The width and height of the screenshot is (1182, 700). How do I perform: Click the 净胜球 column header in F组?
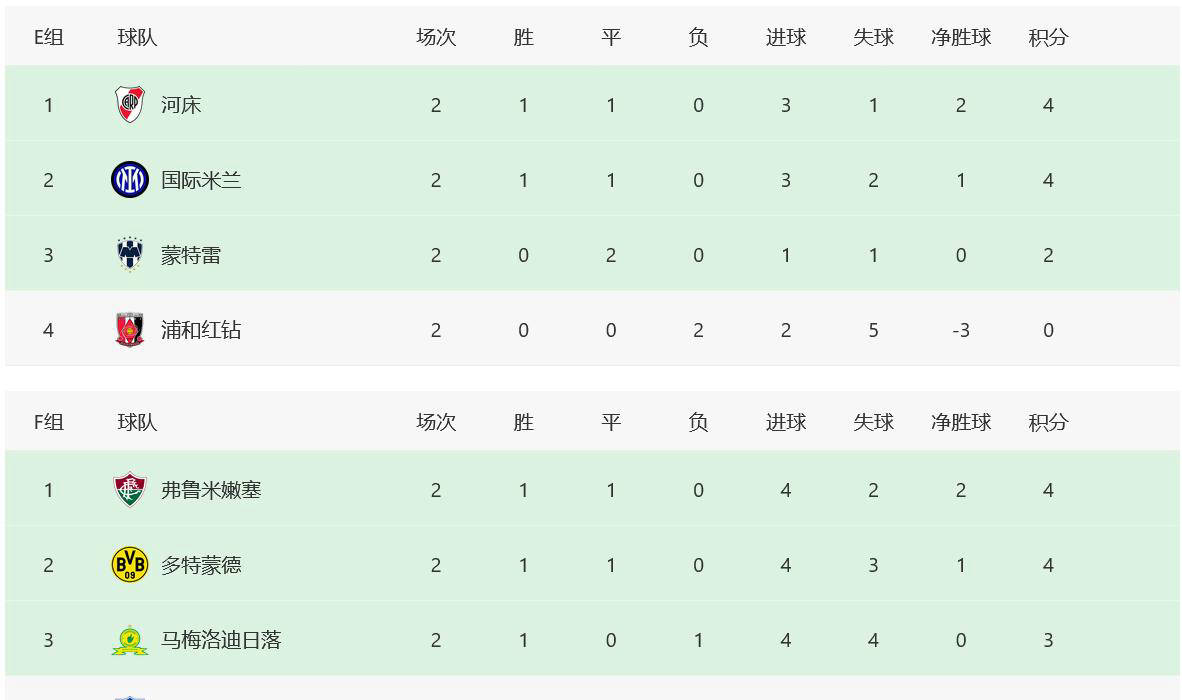click(x=961, y=422)
